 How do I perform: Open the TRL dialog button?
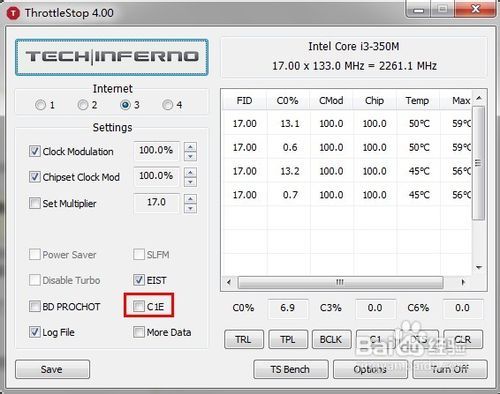point(244,339)
